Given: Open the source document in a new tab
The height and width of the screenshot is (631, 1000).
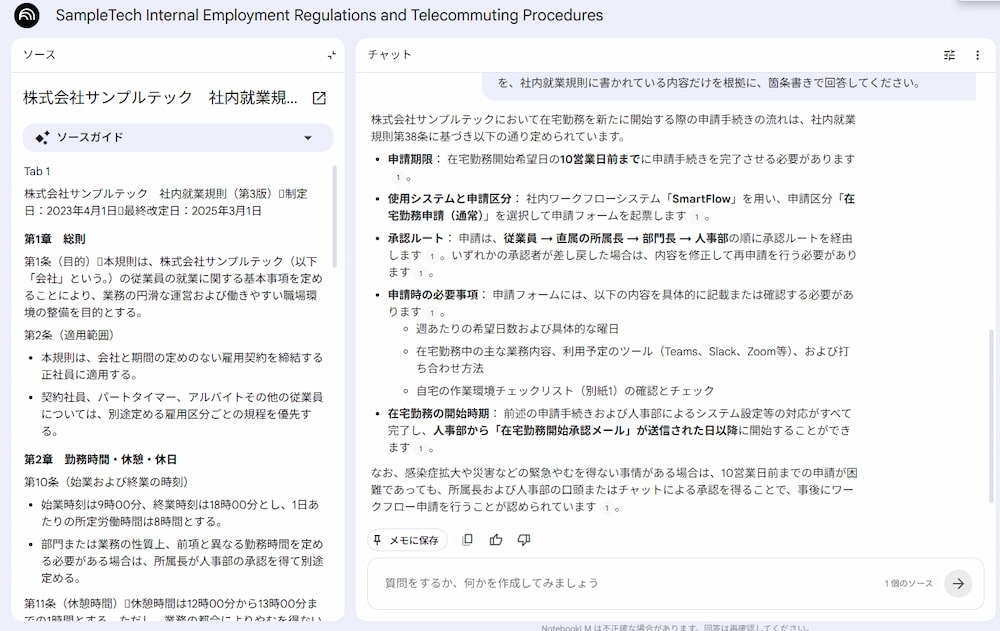Looking at the screenshot, I should 320,98.
